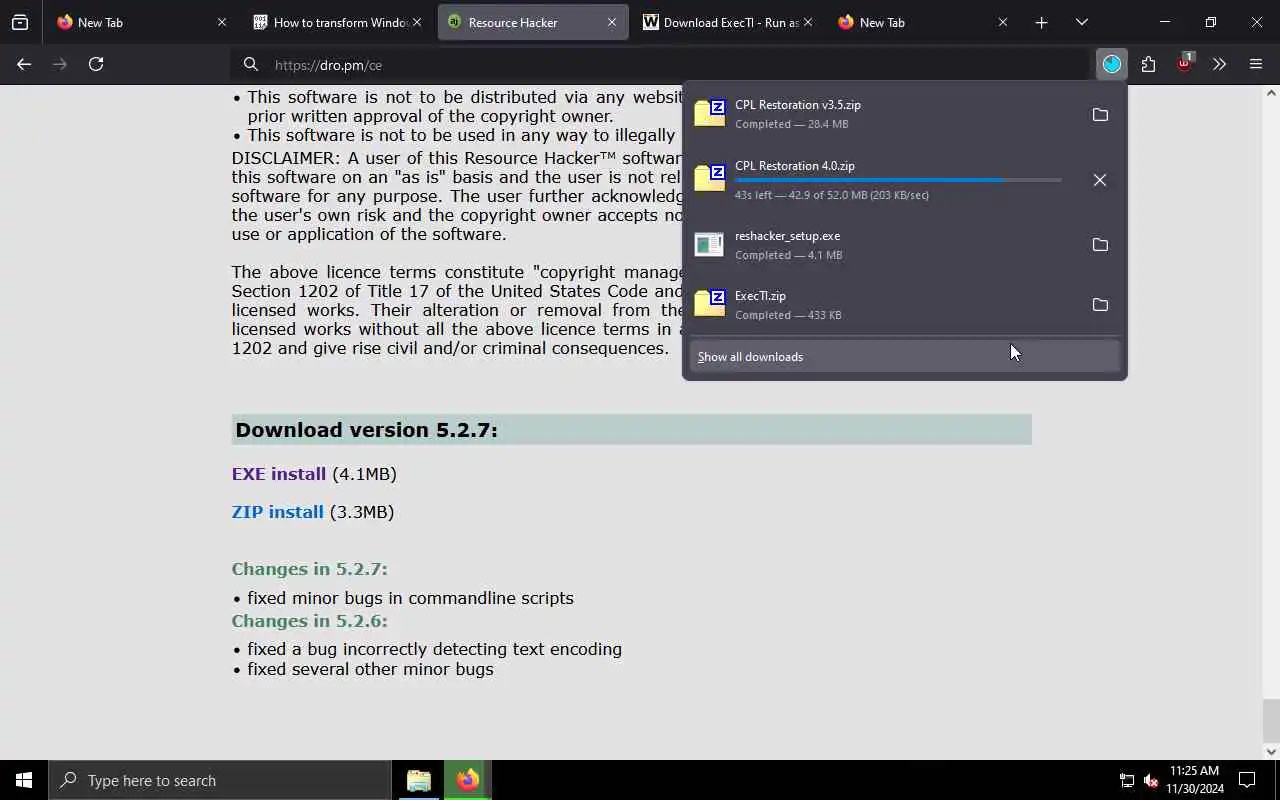Show more toolbar tools via double chevron

(x=1219, y=64)
